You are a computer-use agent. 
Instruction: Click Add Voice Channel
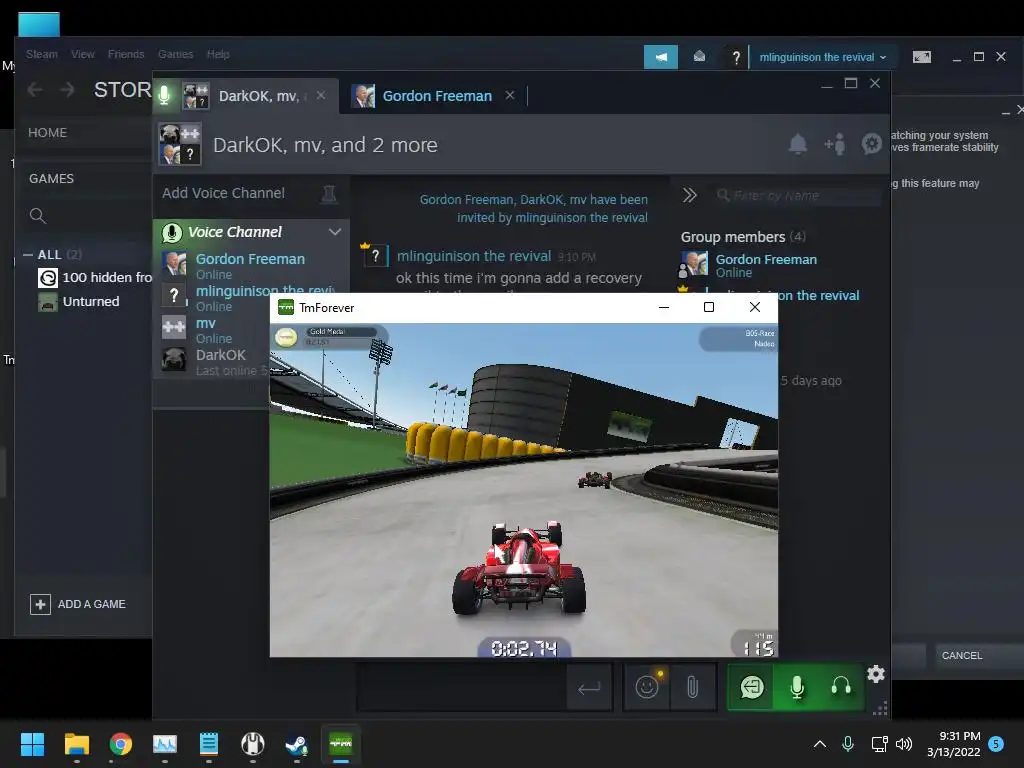[223, 193]
